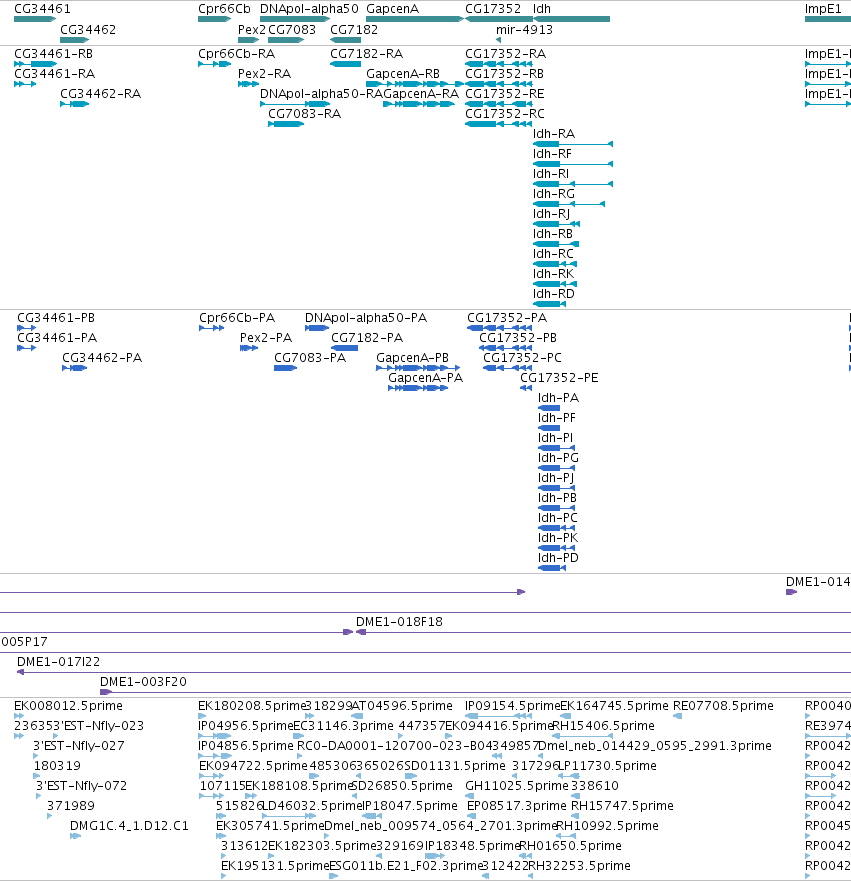Screen dimensions: 851x881
Task: Click protein CG7083-PA
Action: 285,368
